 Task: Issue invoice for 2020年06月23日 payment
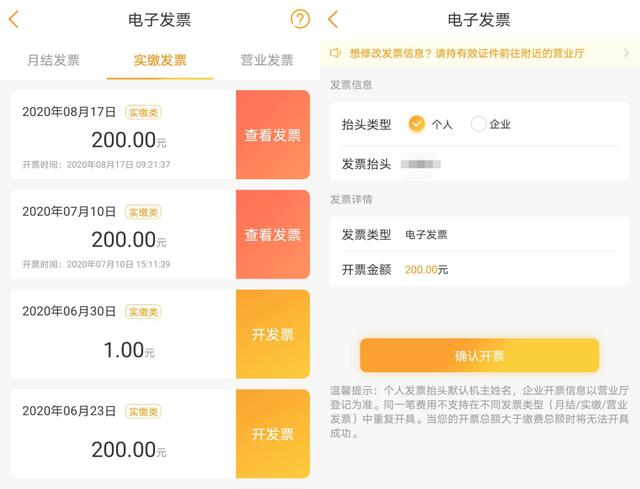coord(273,434)
